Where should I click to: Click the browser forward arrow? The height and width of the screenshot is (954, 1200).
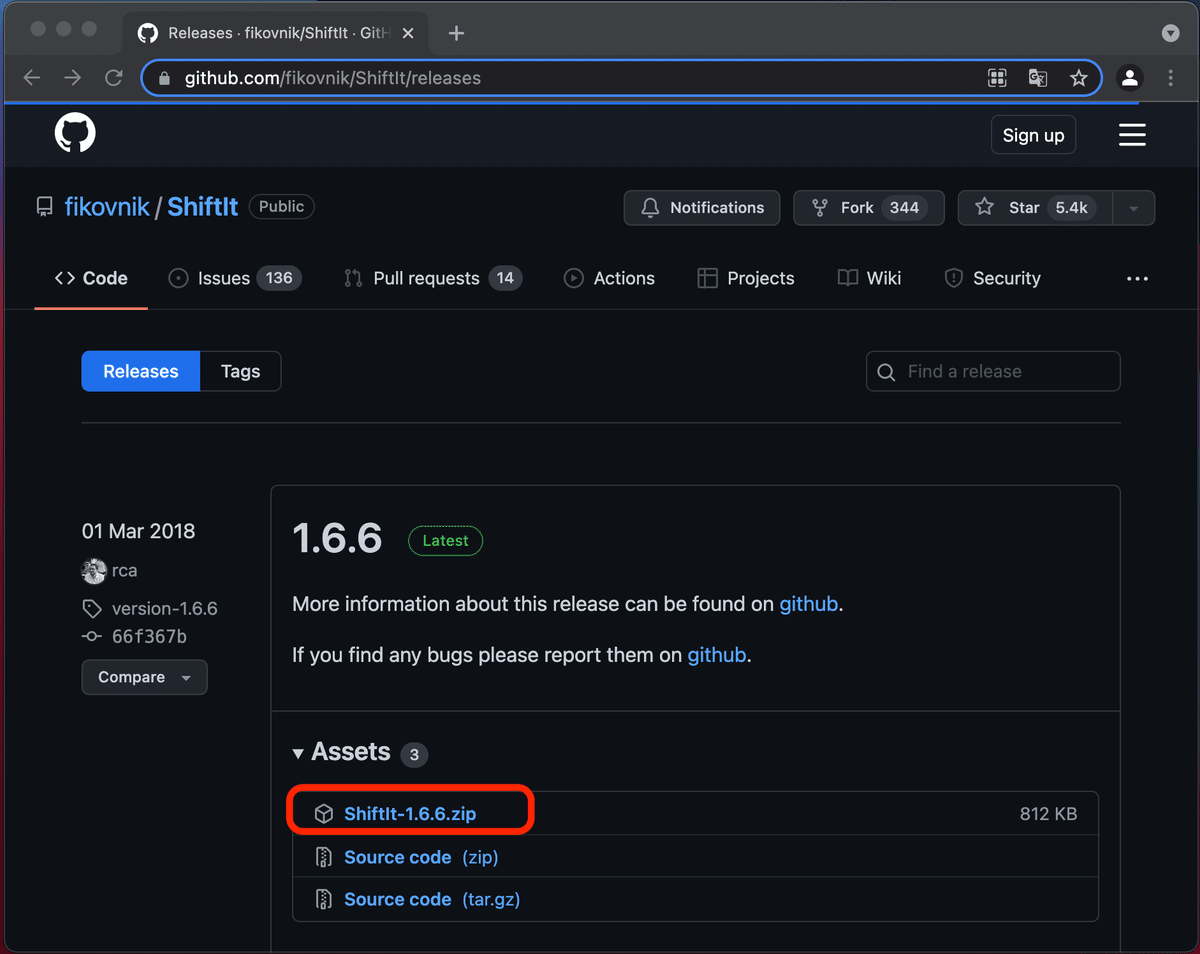[x=73, y=78]
